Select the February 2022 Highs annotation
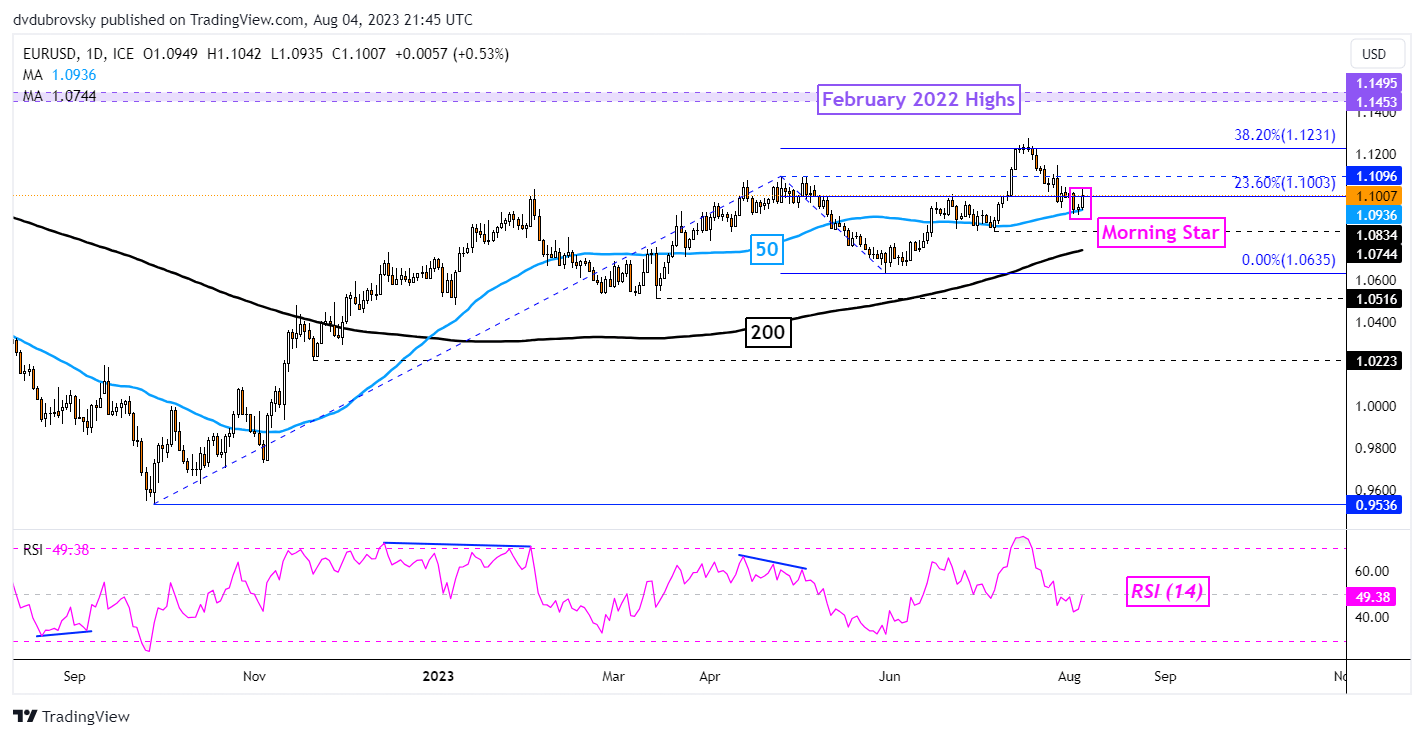1424x738 pixels. point(920,98)
